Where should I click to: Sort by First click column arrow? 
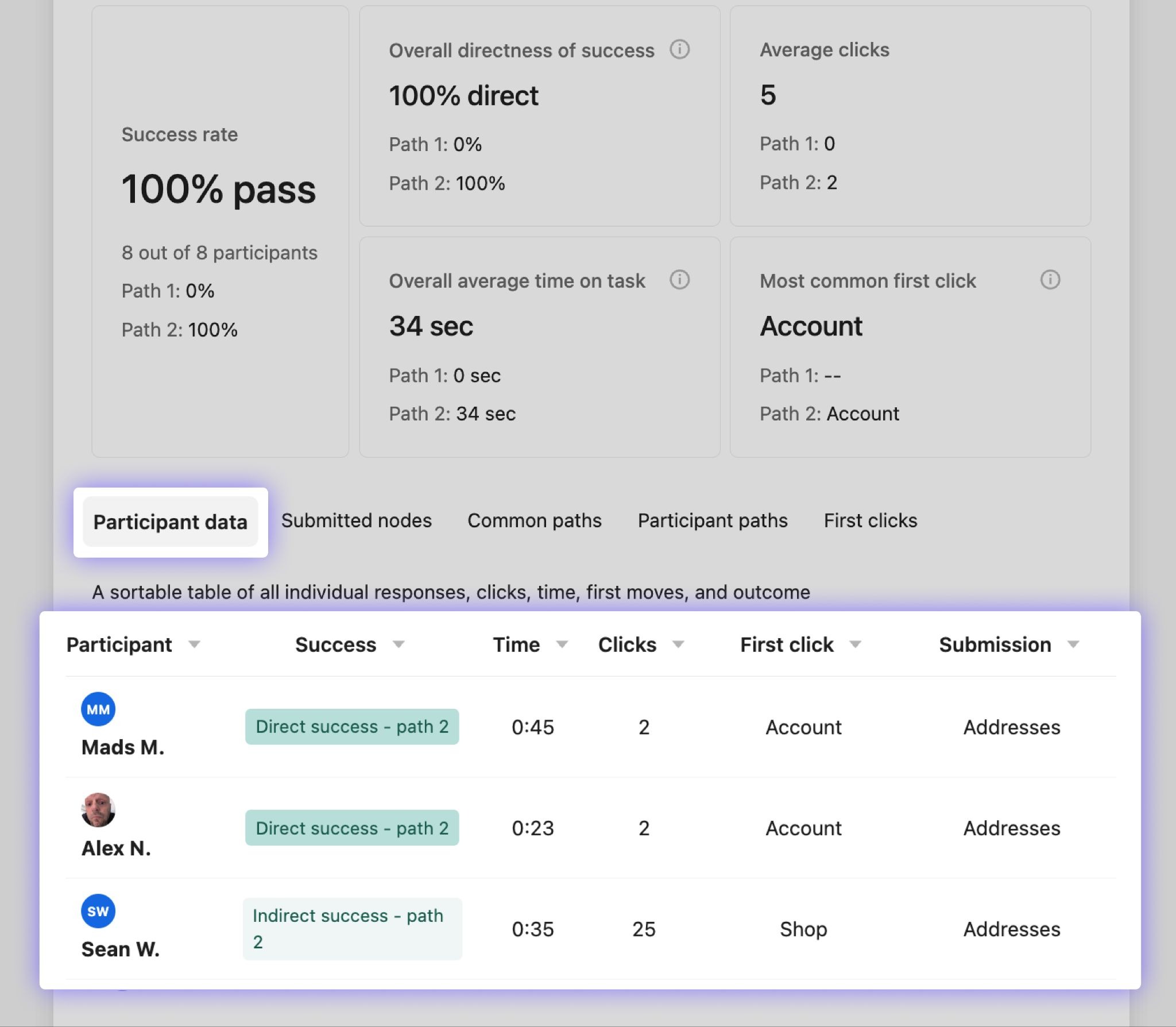pos(855,644)
